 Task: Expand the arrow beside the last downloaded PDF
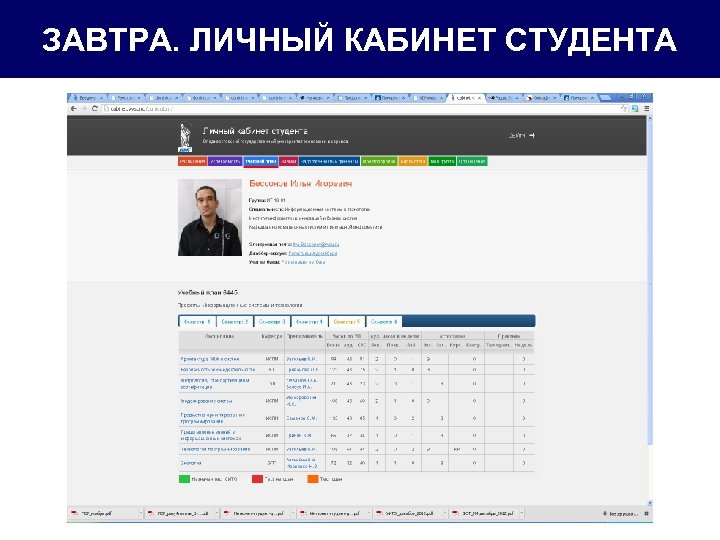(x=522, y=513)
